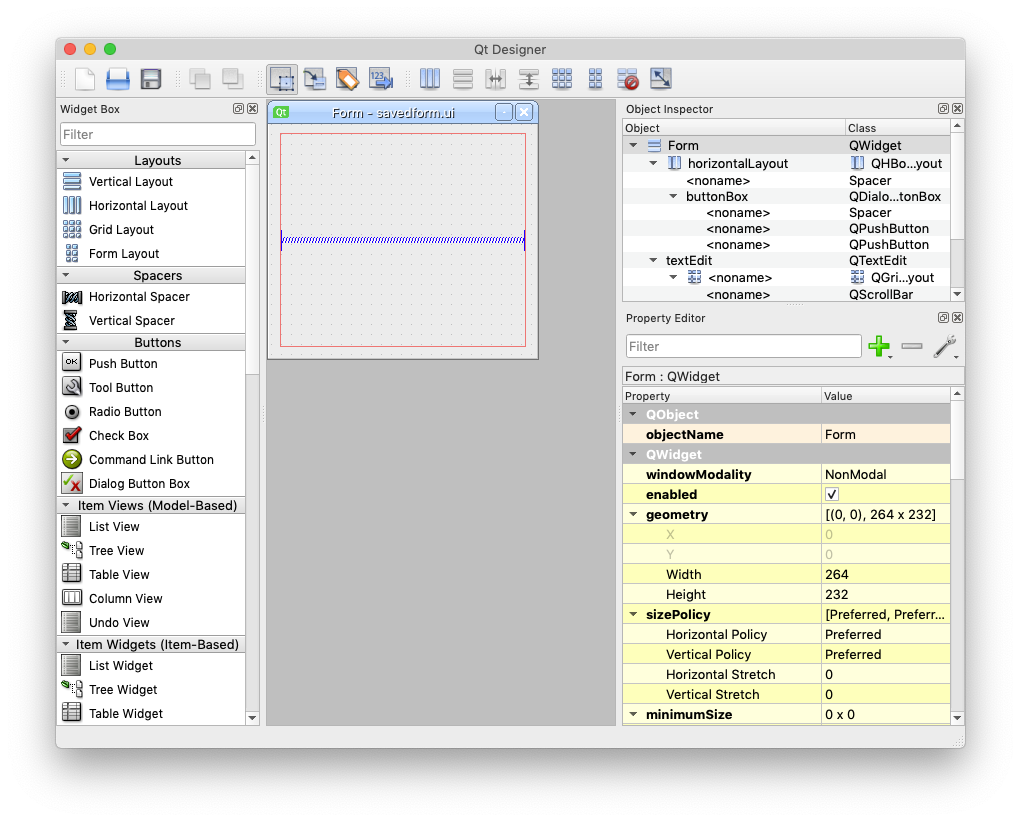Click the New Form toolbar icon

[x=85, y=79]
